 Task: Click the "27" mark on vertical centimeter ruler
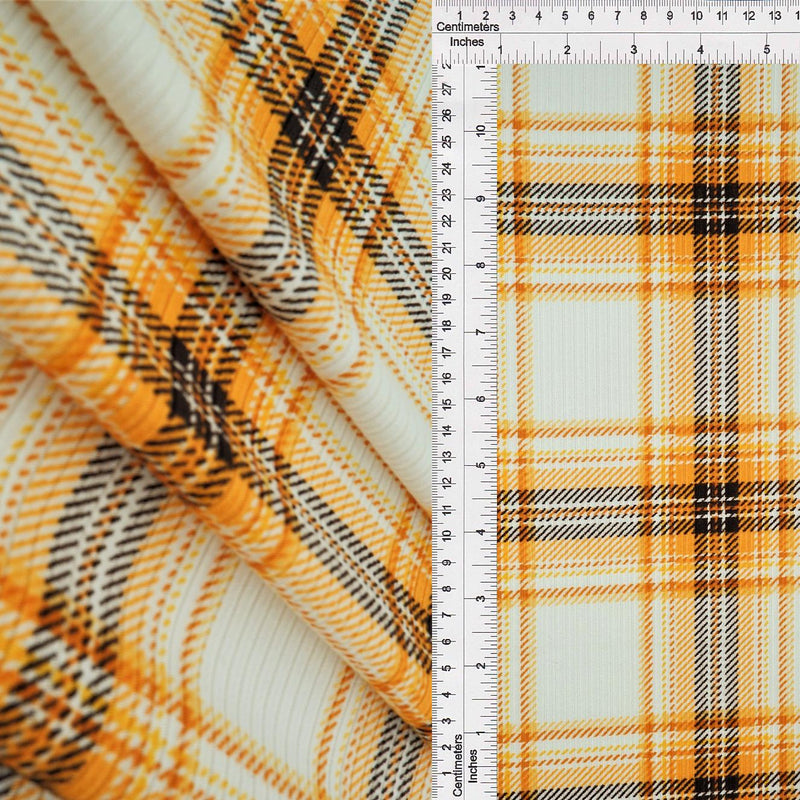coord(447,90)
